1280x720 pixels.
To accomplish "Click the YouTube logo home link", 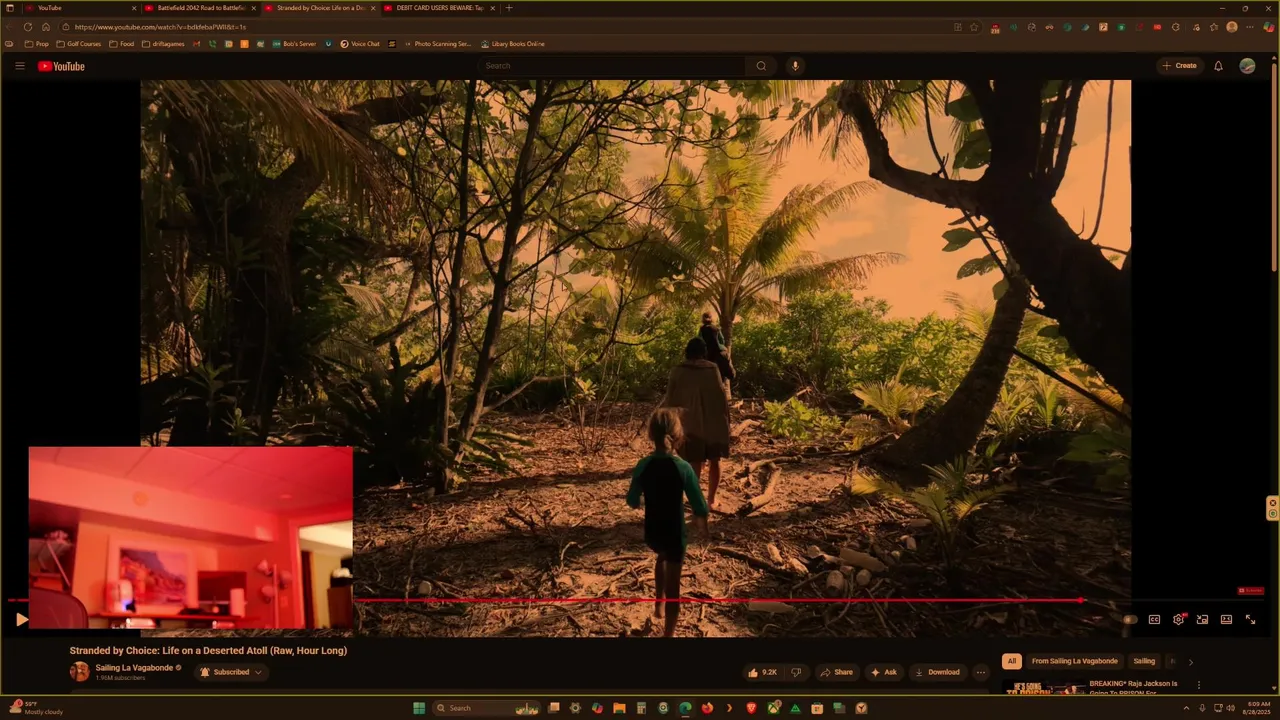I will coord(61,66).
